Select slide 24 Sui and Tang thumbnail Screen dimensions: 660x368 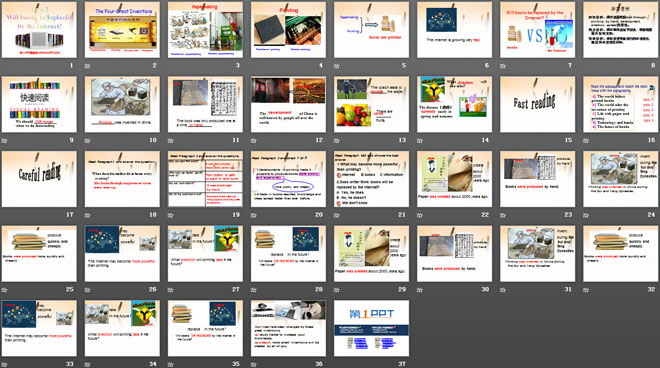coord(620,179)
